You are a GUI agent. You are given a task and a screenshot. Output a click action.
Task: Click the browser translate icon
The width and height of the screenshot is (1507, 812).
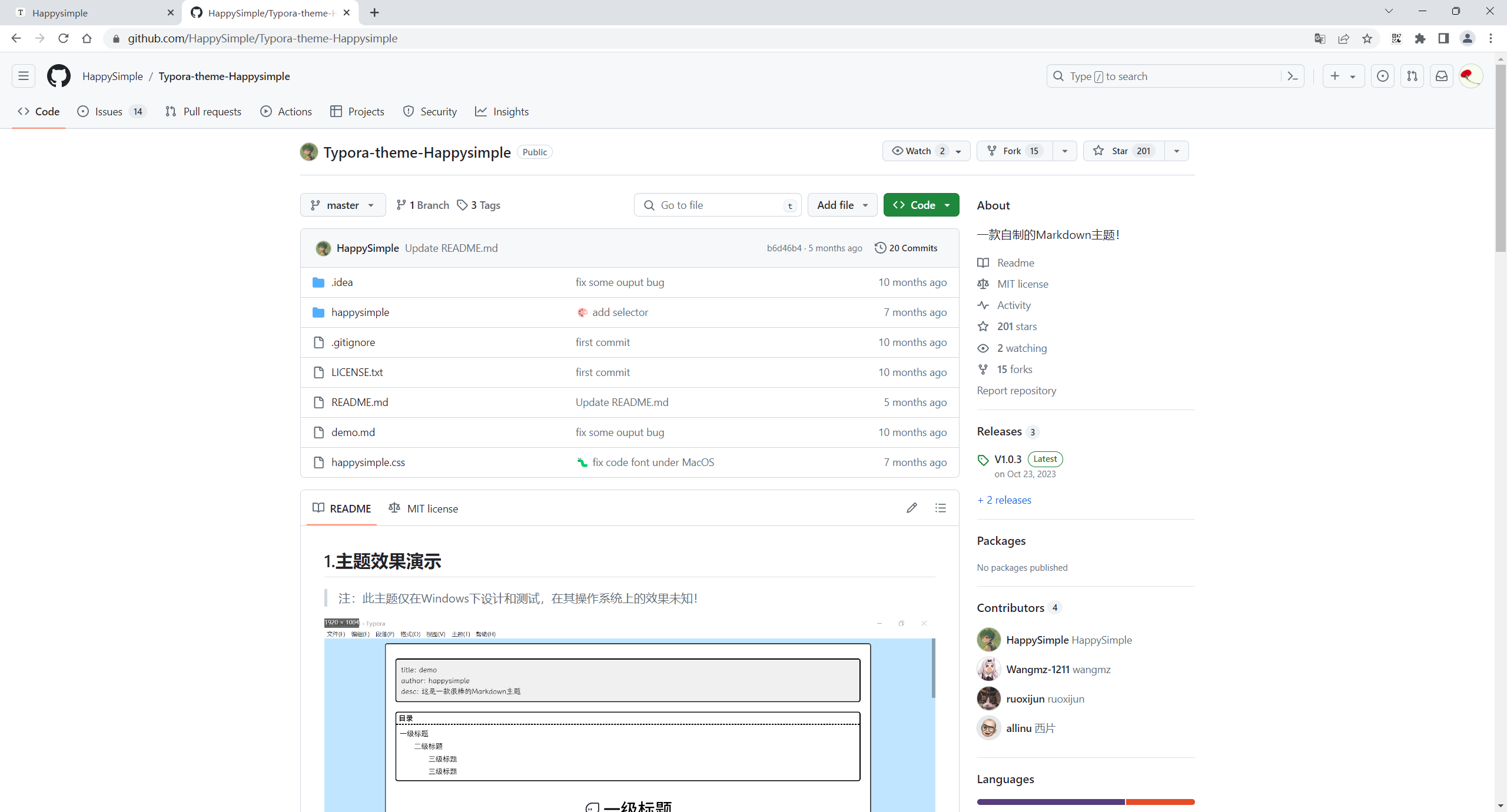(1320, 38)
